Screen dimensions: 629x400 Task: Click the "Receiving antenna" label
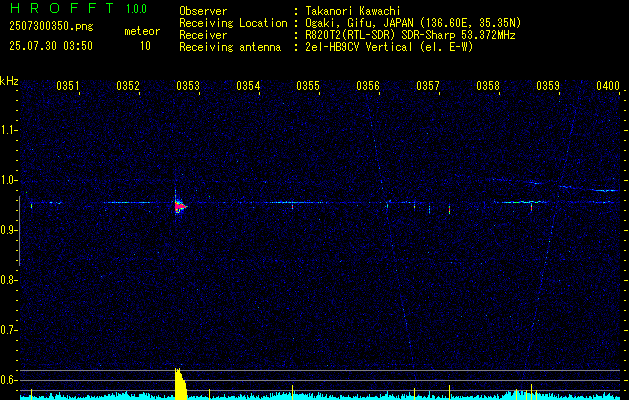tap(230, 47)
